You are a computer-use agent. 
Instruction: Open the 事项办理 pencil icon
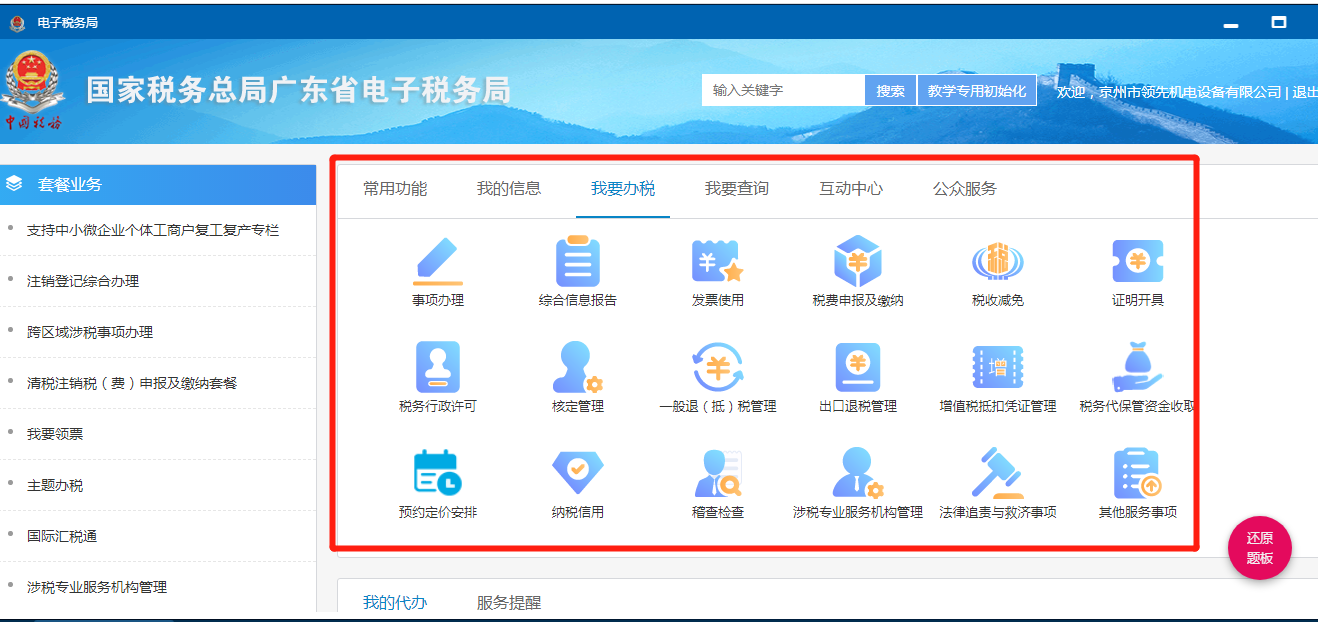pyautogui.click(x=438, y=262)
